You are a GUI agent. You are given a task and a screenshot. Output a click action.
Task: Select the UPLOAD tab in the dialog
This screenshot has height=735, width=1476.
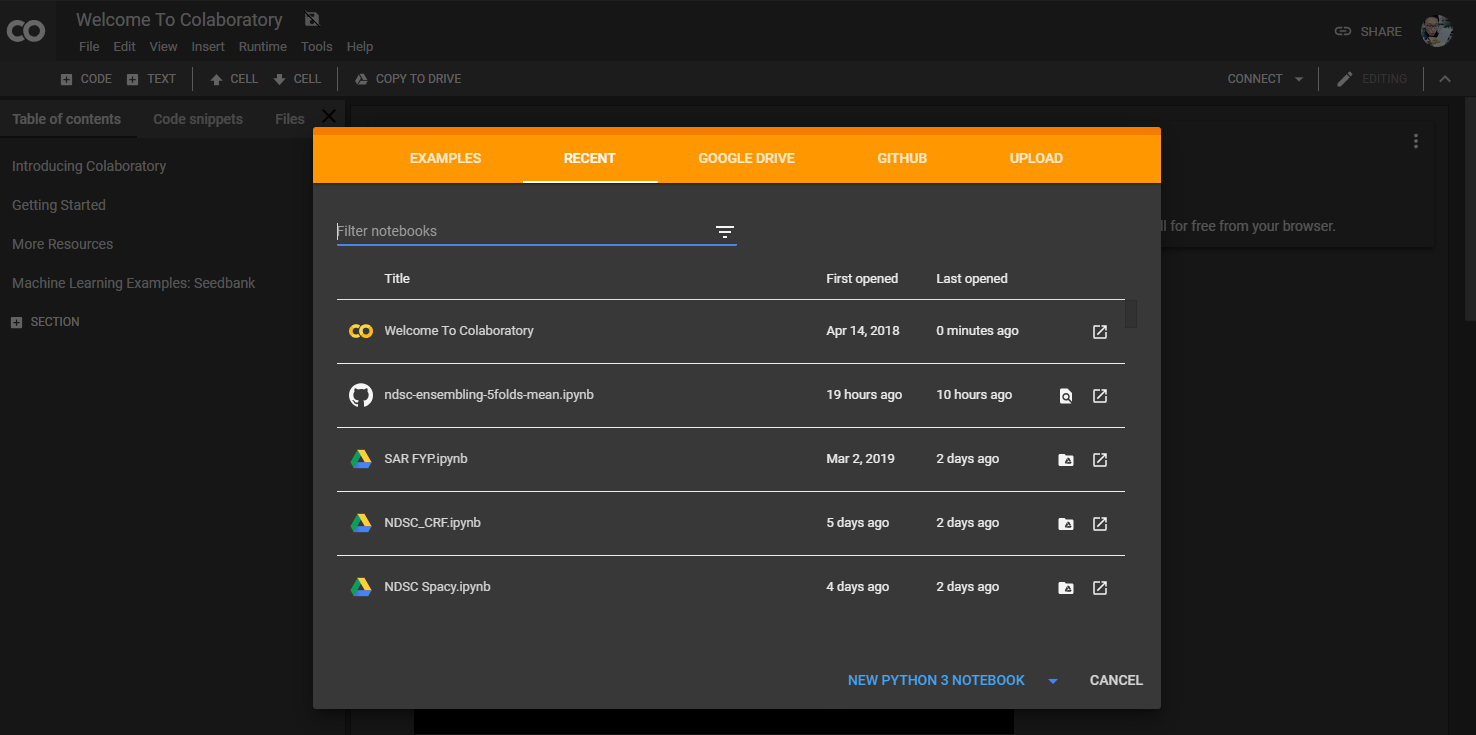pyautogui.click(x=1036, y=158)
